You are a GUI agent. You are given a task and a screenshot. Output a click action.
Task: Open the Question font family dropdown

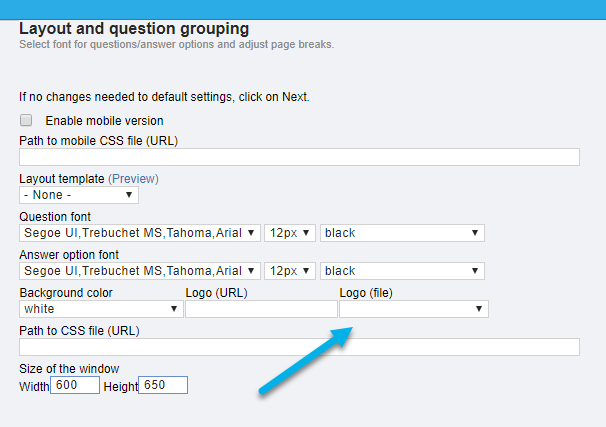click(140, 233)
